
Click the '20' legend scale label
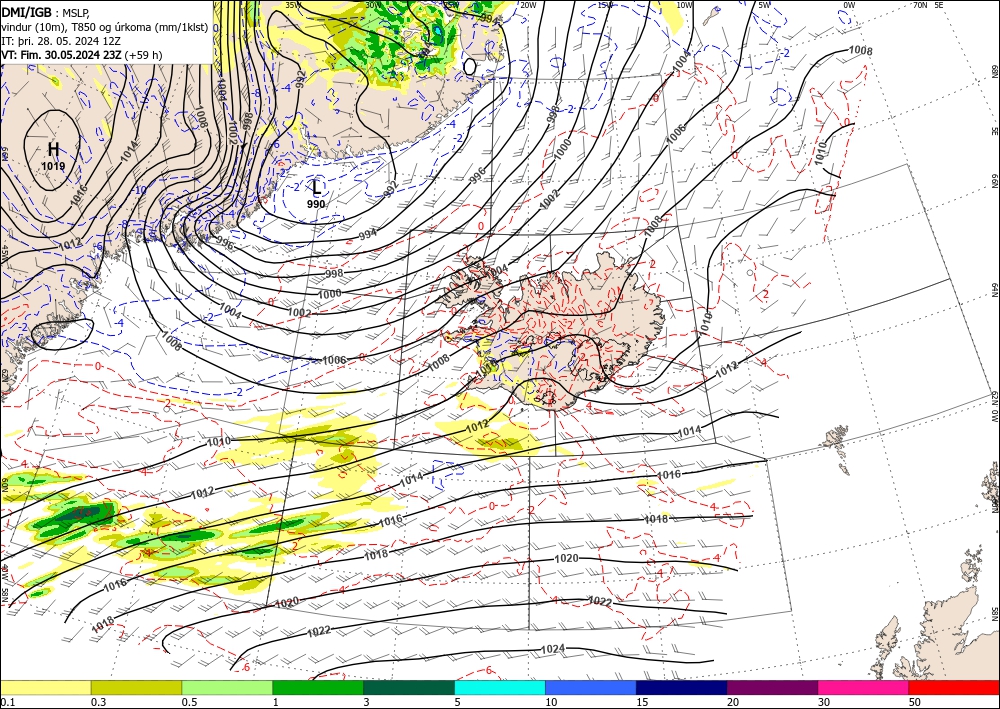(x=733, y=702)
